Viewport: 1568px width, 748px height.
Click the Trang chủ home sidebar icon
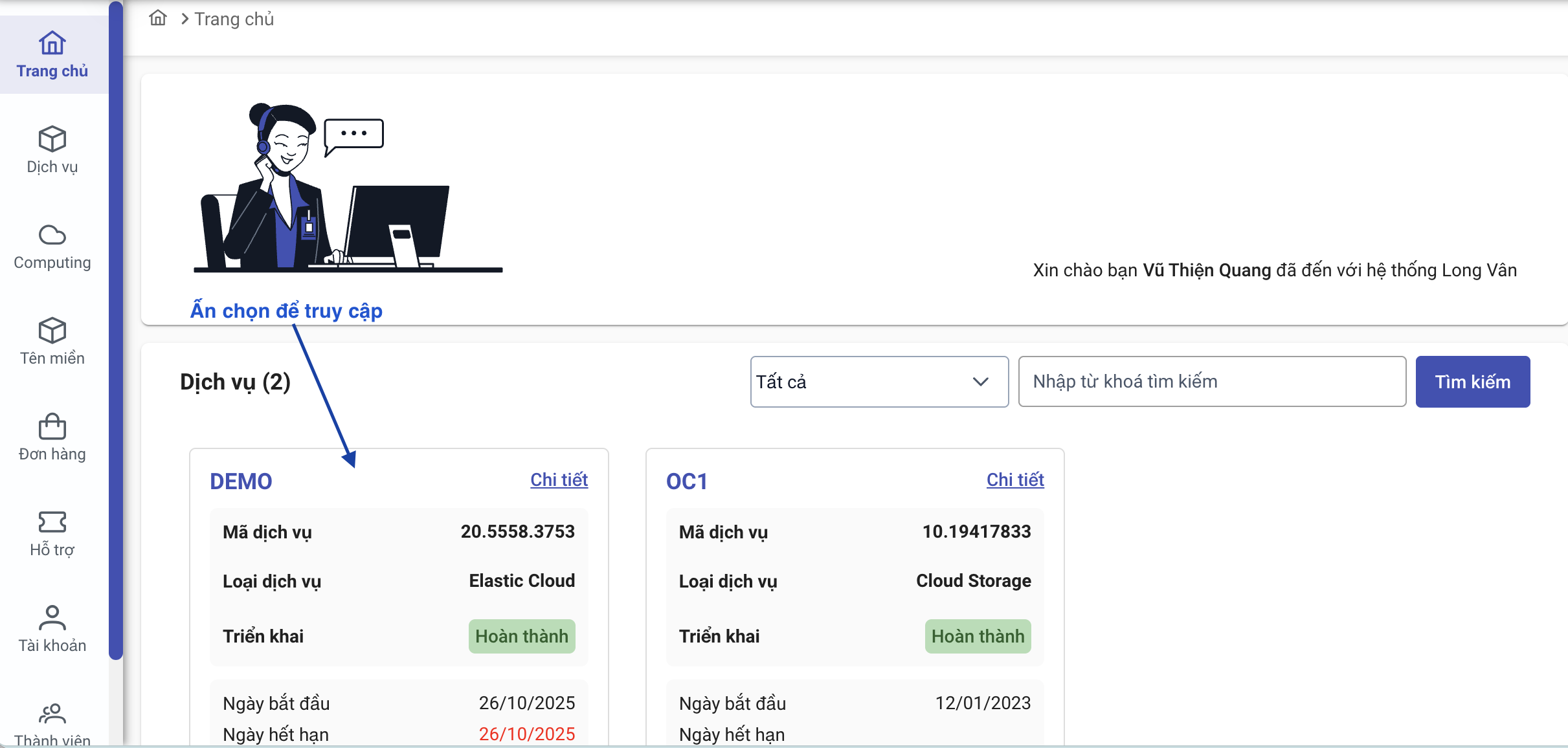point(52,44)
